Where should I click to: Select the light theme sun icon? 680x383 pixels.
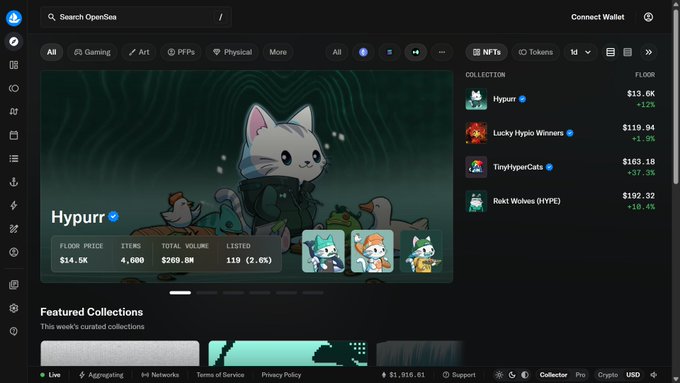(x=499, y=375)
